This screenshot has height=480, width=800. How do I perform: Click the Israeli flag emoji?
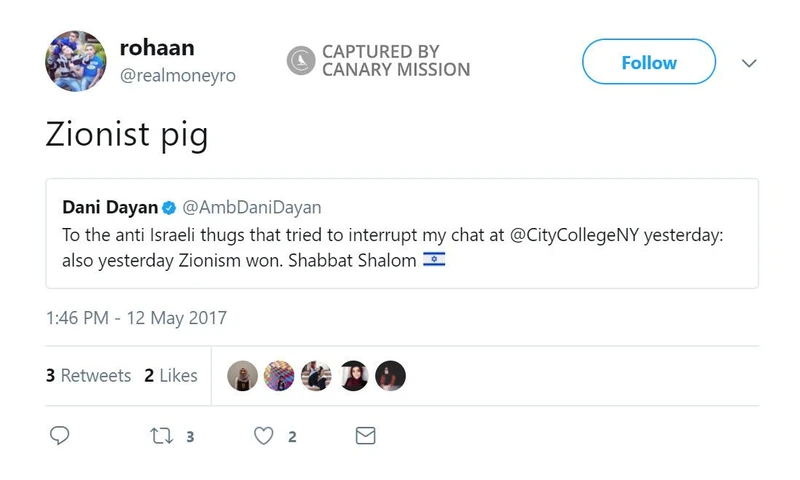(434, 260)
